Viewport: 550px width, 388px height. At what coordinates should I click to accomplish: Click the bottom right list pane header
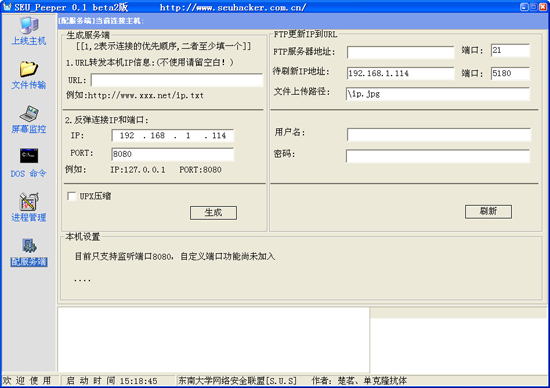tap(458, 313)
